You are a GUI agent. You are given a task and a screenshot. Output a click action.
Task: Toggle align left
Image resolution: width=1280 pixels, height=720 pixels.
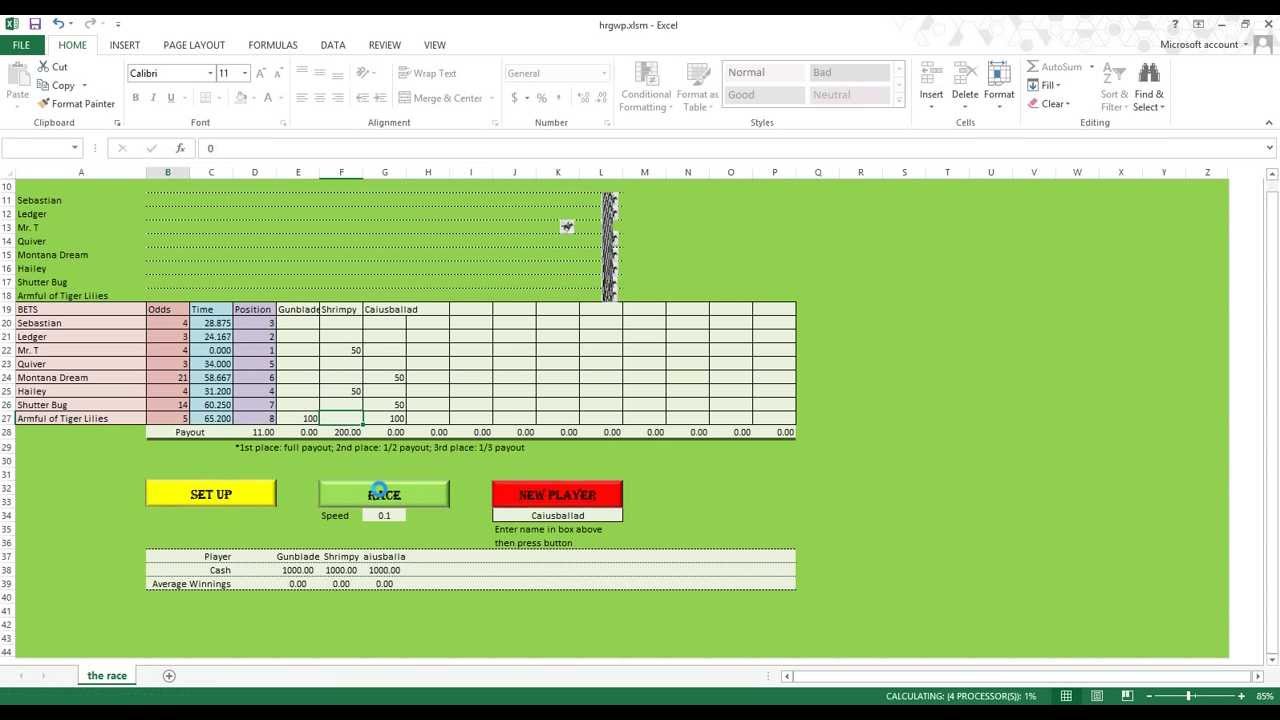[x=301, y=98]
